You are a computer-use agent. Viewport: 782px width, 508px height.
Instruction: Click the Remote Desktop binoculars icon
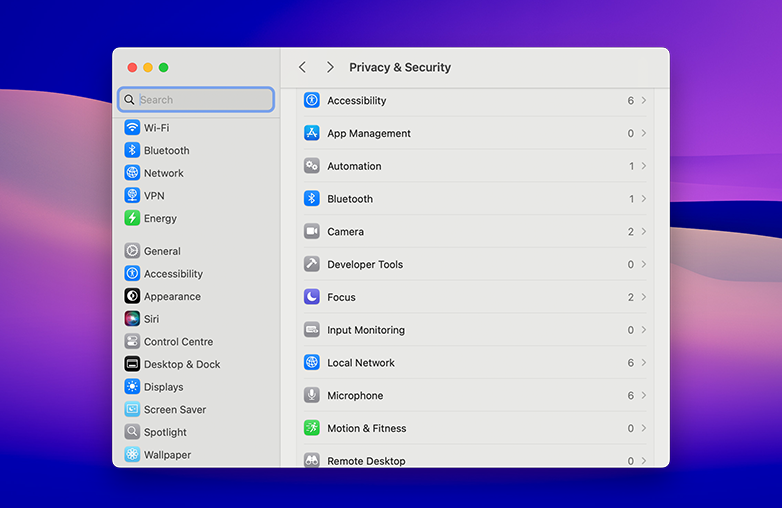coord(312,460)
